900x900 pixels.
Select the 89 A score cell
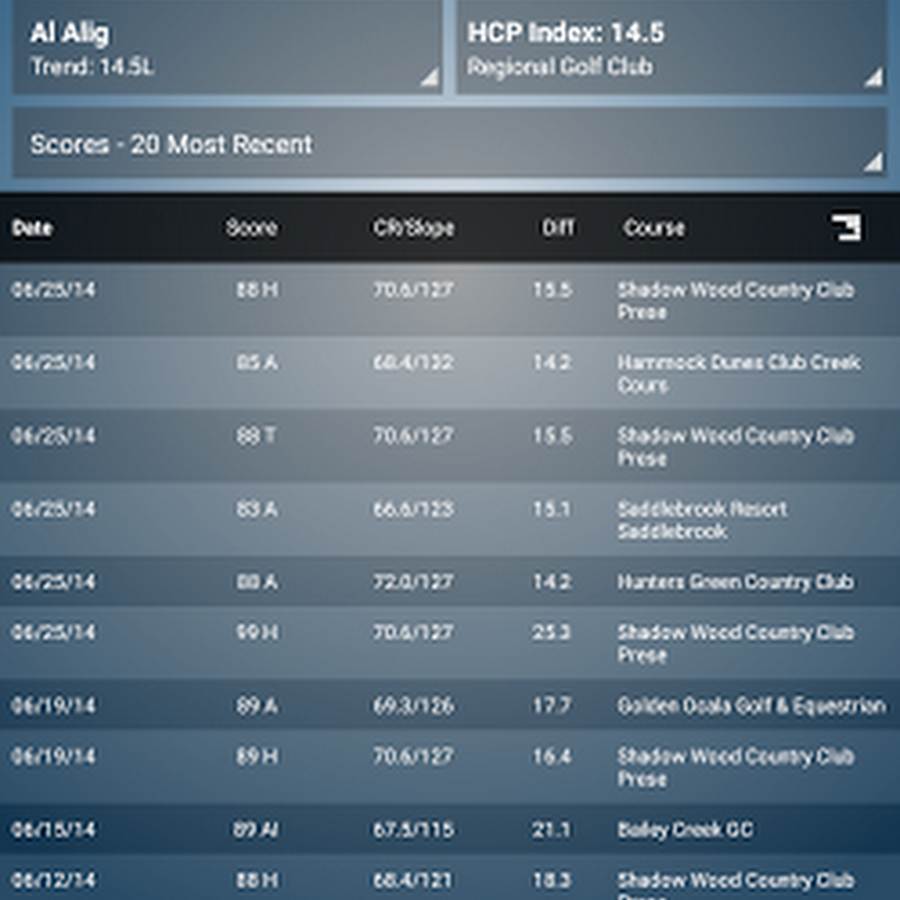click(x=257, y=705)
